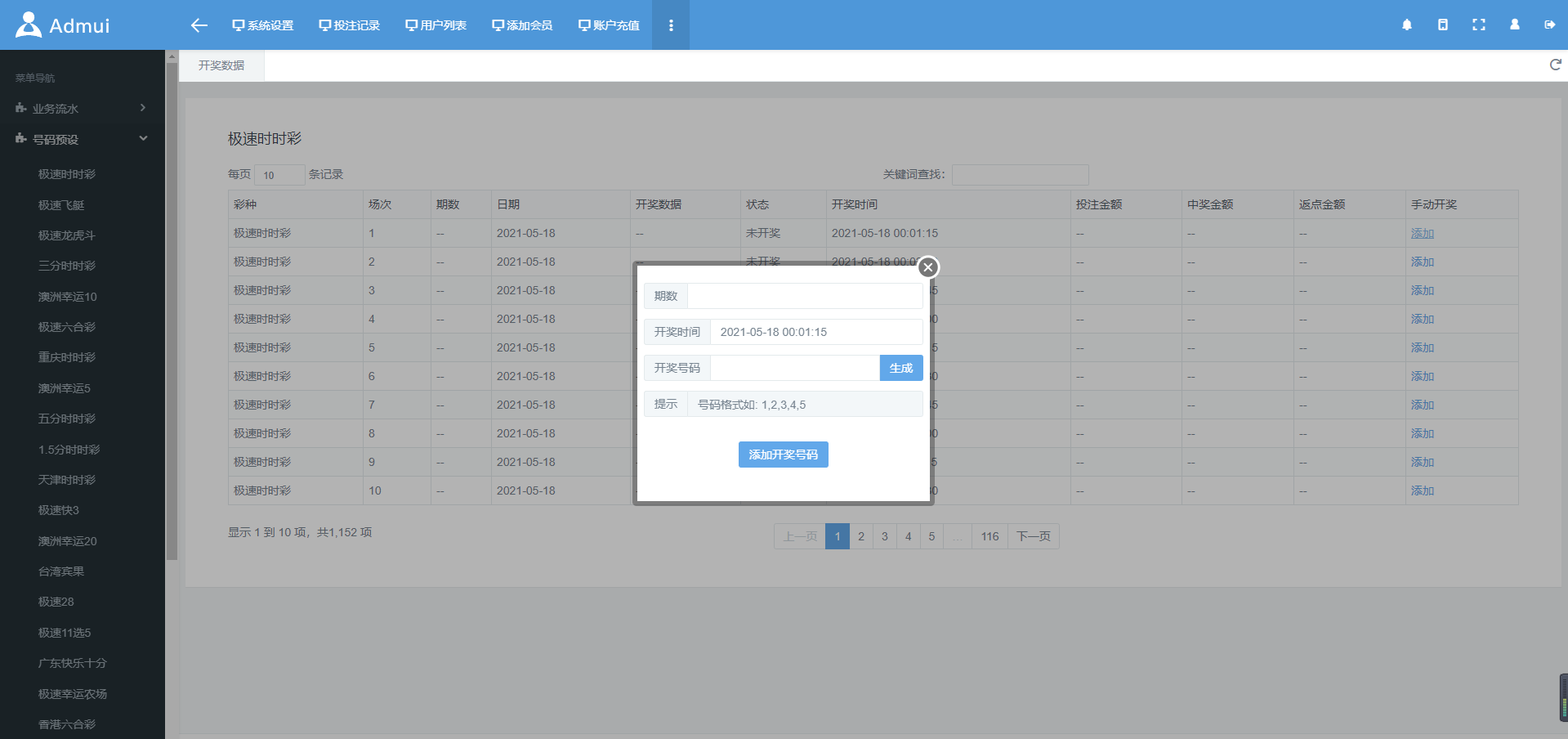Refresh the page using reload icon

click(x=1555, y=65)
